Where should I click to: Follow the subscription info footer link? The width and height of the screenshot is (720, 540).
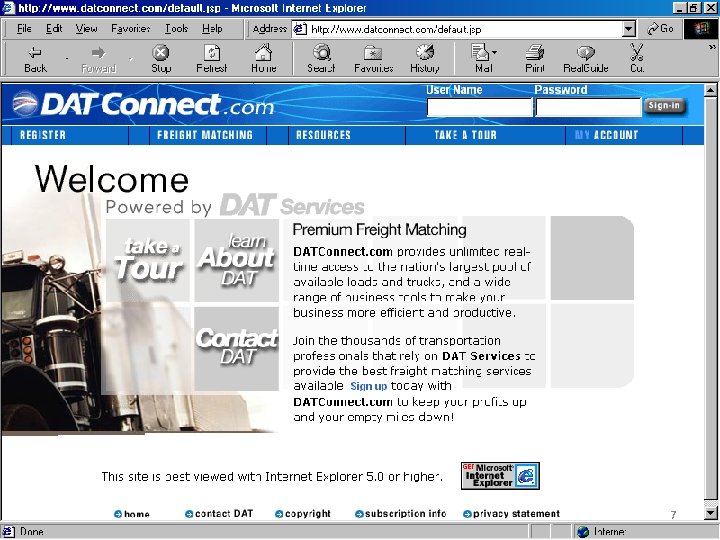(401, 514)
